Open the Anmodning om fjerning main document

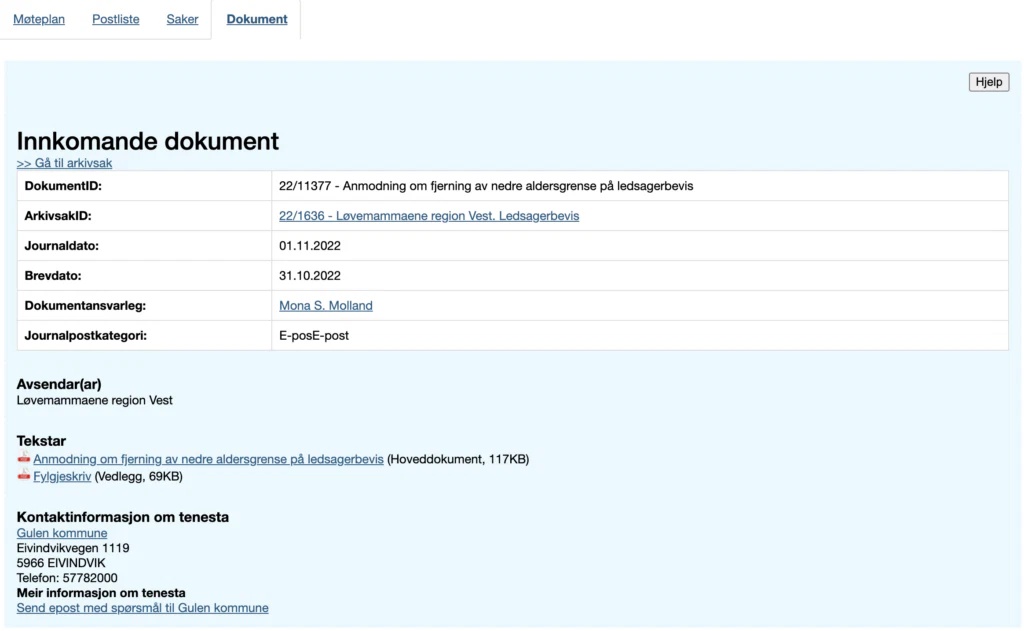[x=208, y=459]
